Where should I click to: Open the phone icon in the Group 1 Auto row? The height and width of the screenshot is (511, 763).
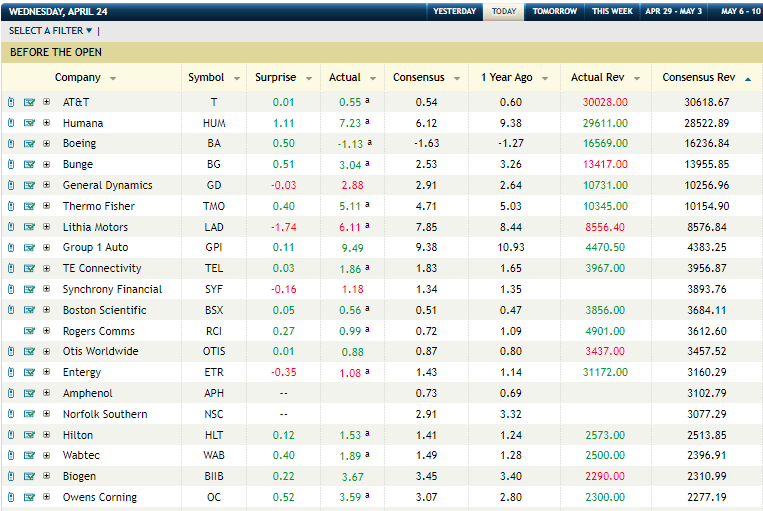(11, 248)
